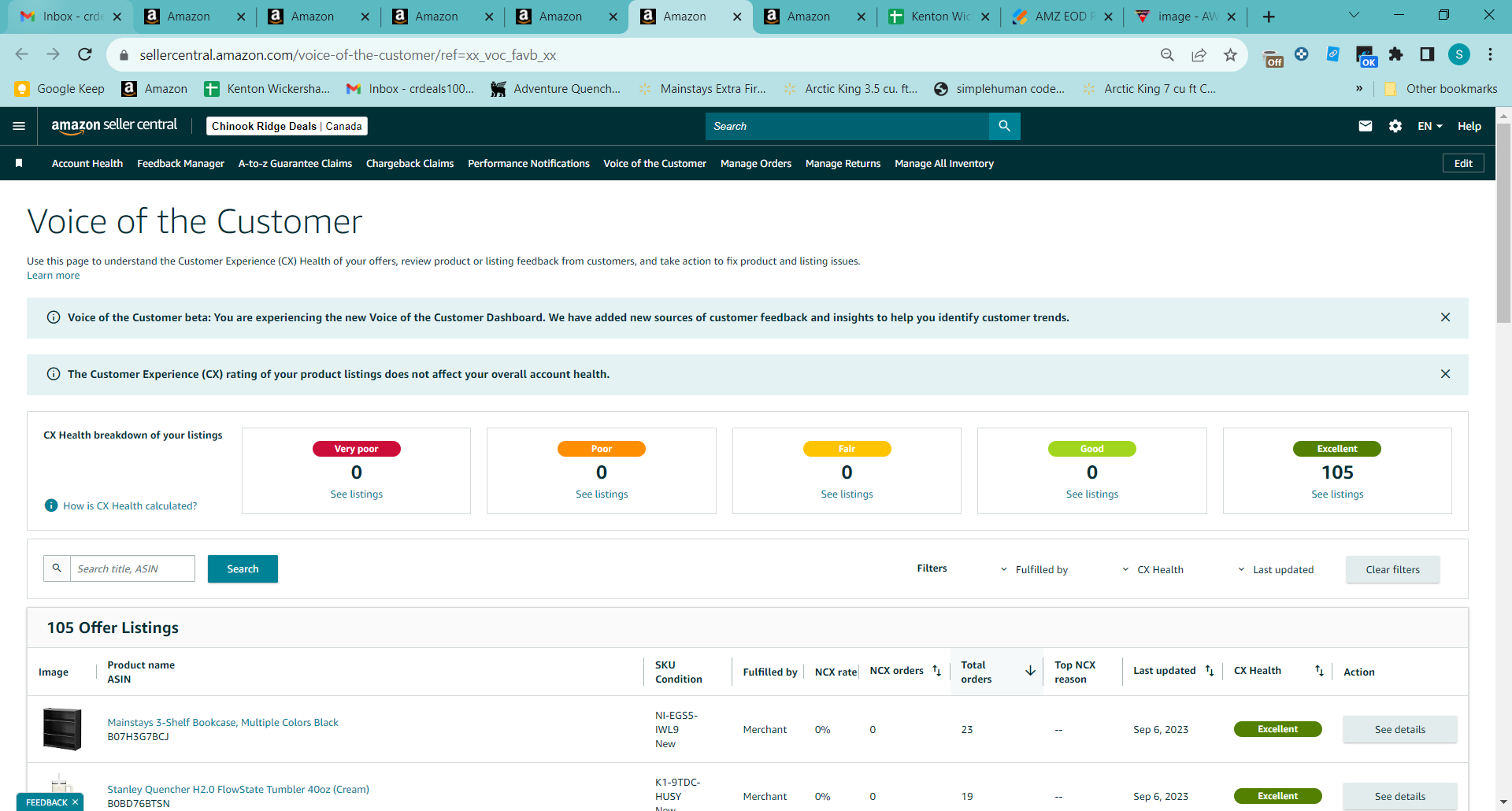This screenshot has height=811, width=1512.
Task: Open Performance Notifications menu item
Action: tap(528, 163)
